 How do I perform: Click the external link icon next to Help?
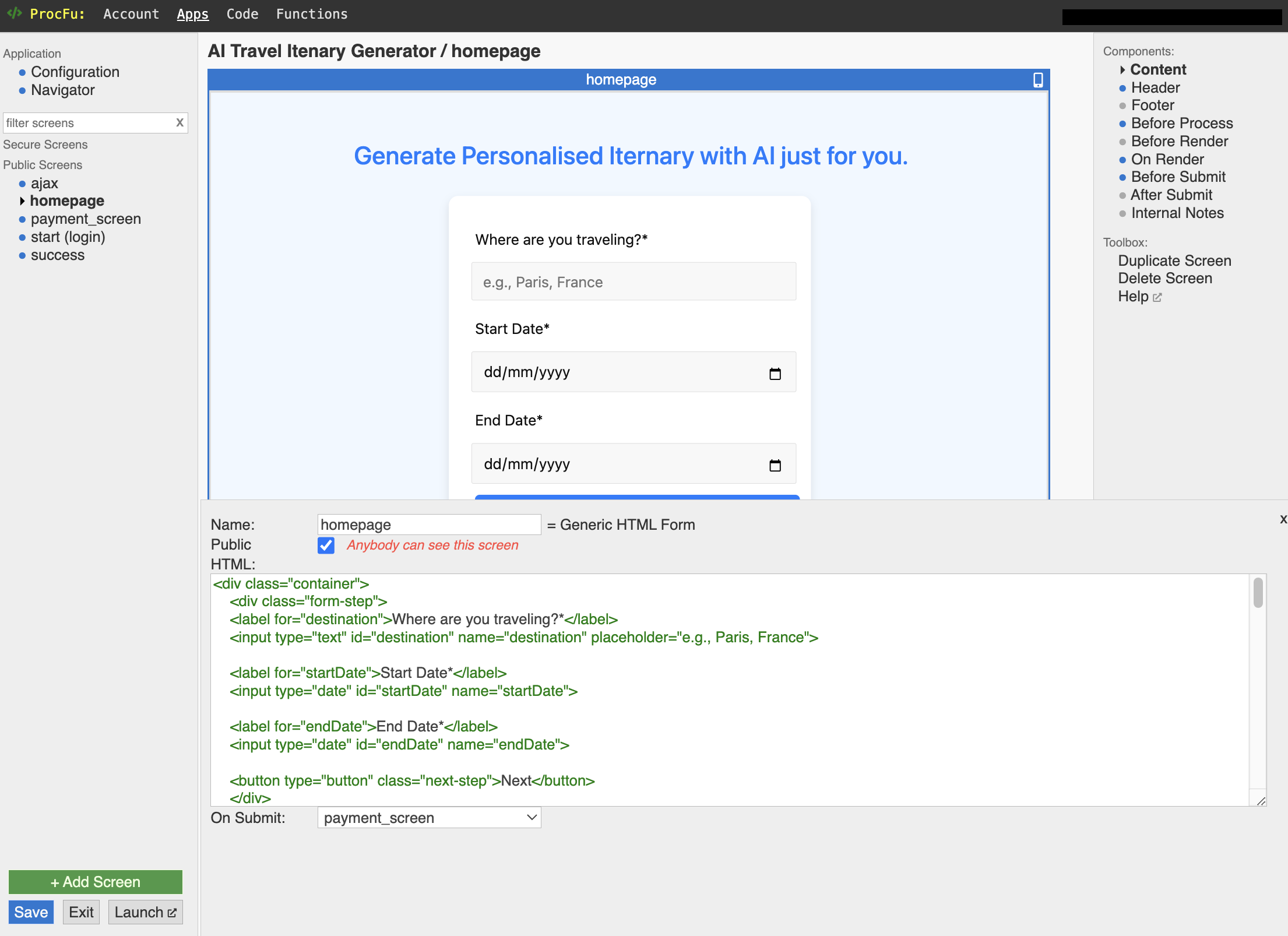click(1157, 297)
